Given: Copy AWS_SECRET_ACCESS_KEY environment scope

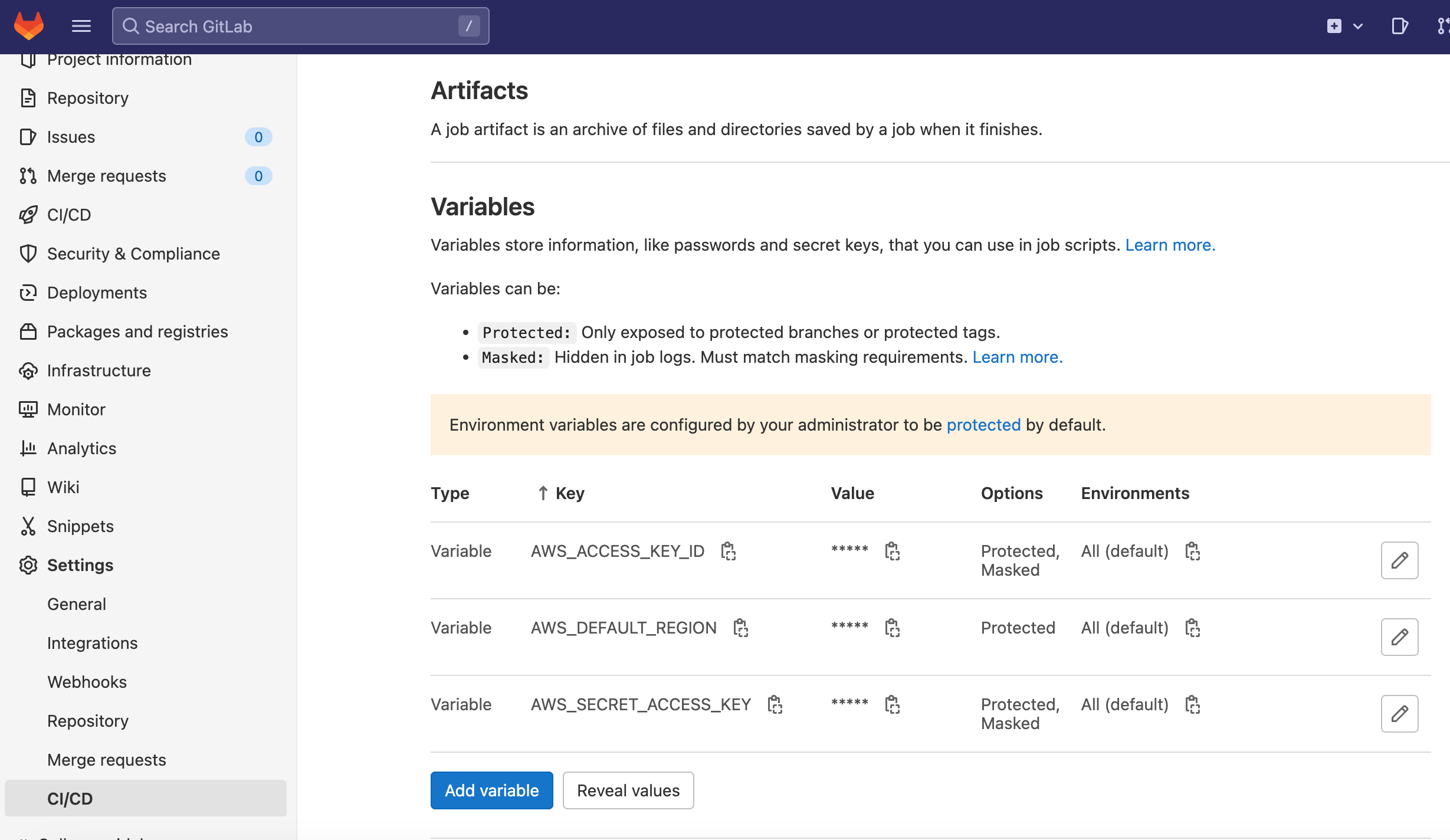Looking at the screenshot, I should point(1192,704).
